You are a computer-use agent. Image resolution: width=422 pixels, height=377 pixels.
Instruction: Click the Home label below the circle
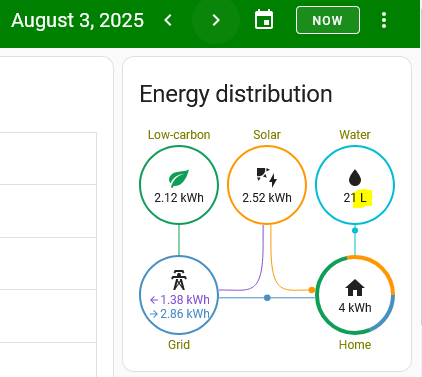click(x=355, y=345)
